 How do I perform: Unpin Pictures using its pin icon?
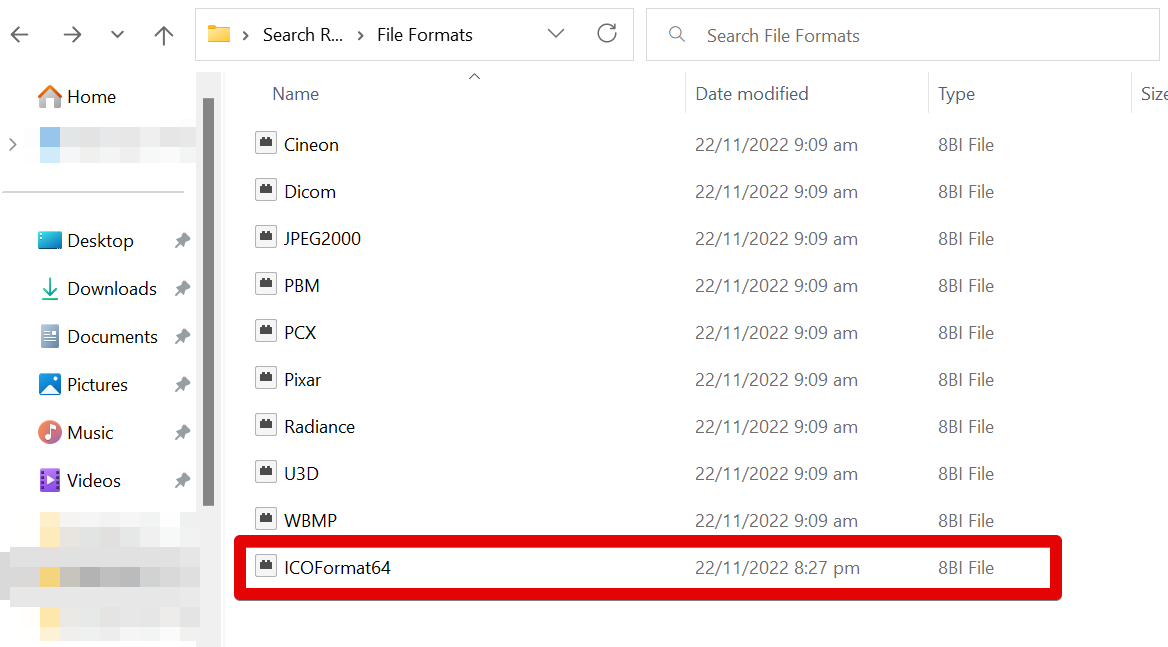(x=182, y=385)
